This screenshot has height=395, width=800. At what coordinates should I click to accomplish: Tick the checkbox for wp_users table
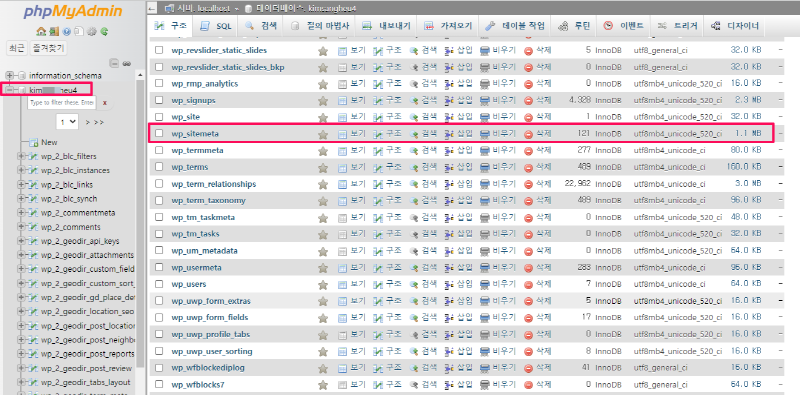(x=159, y=284)
